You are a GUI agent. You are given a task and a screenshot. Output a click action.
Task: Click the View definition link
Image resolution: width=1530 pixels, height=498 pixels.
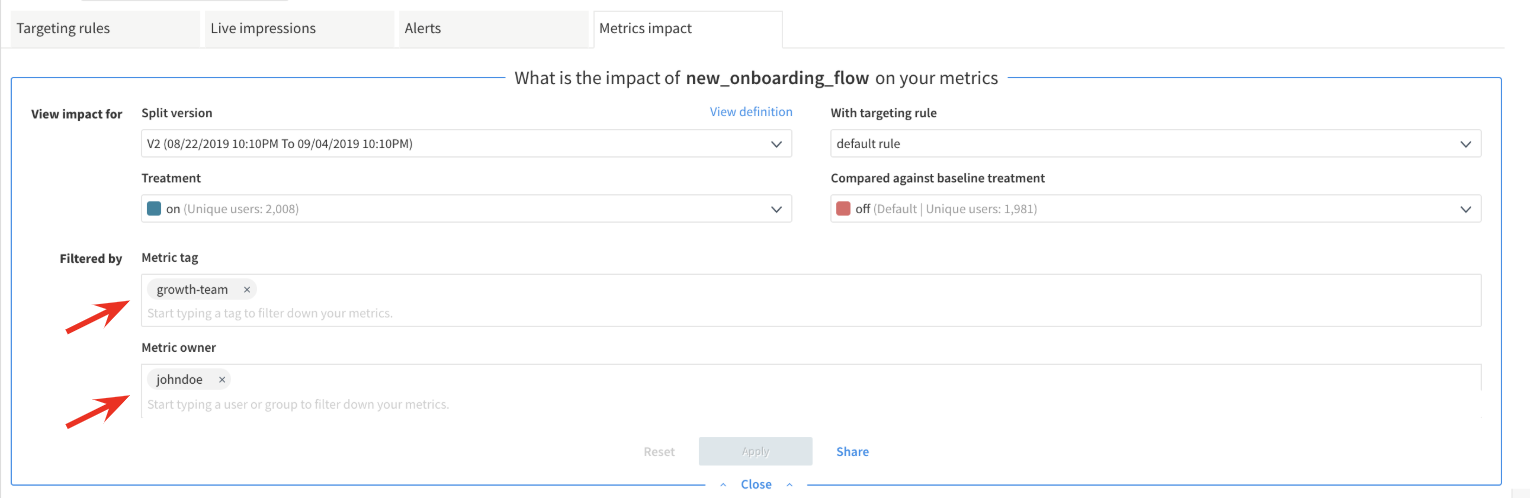tap(751, 112)
